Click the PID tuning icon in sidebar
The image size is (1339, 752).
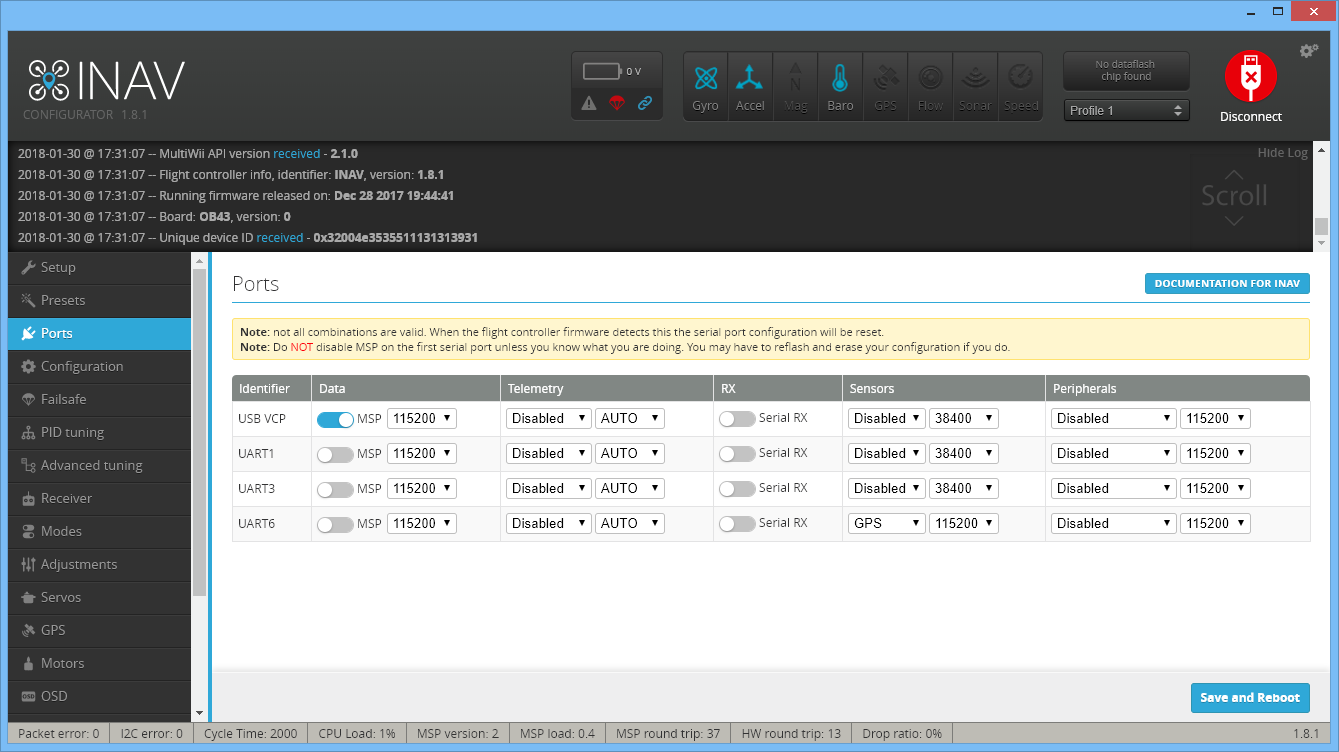pos(28,432)
